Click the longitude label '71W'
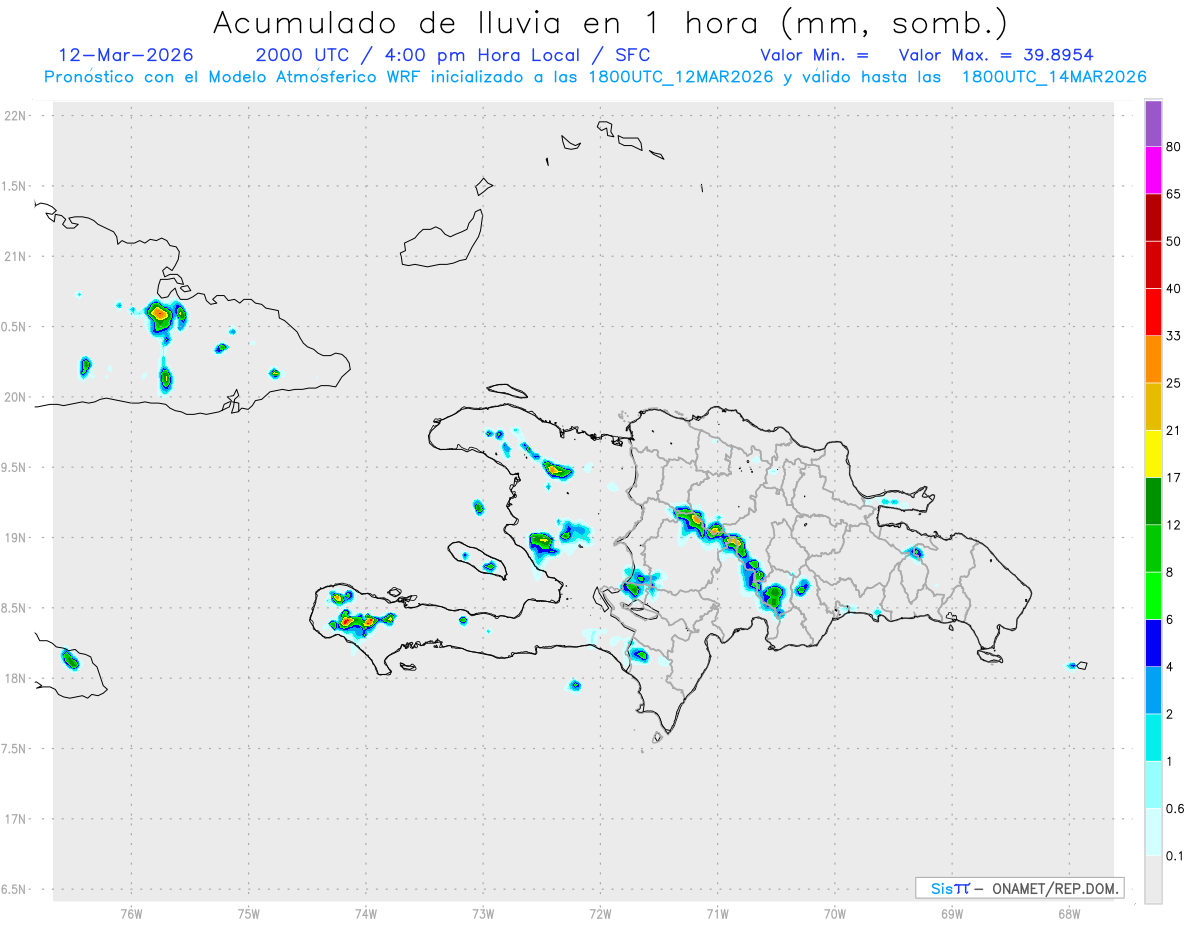The width and height of the screenshot is (1200, 927). pyautogui.click(x=717, y=914)
